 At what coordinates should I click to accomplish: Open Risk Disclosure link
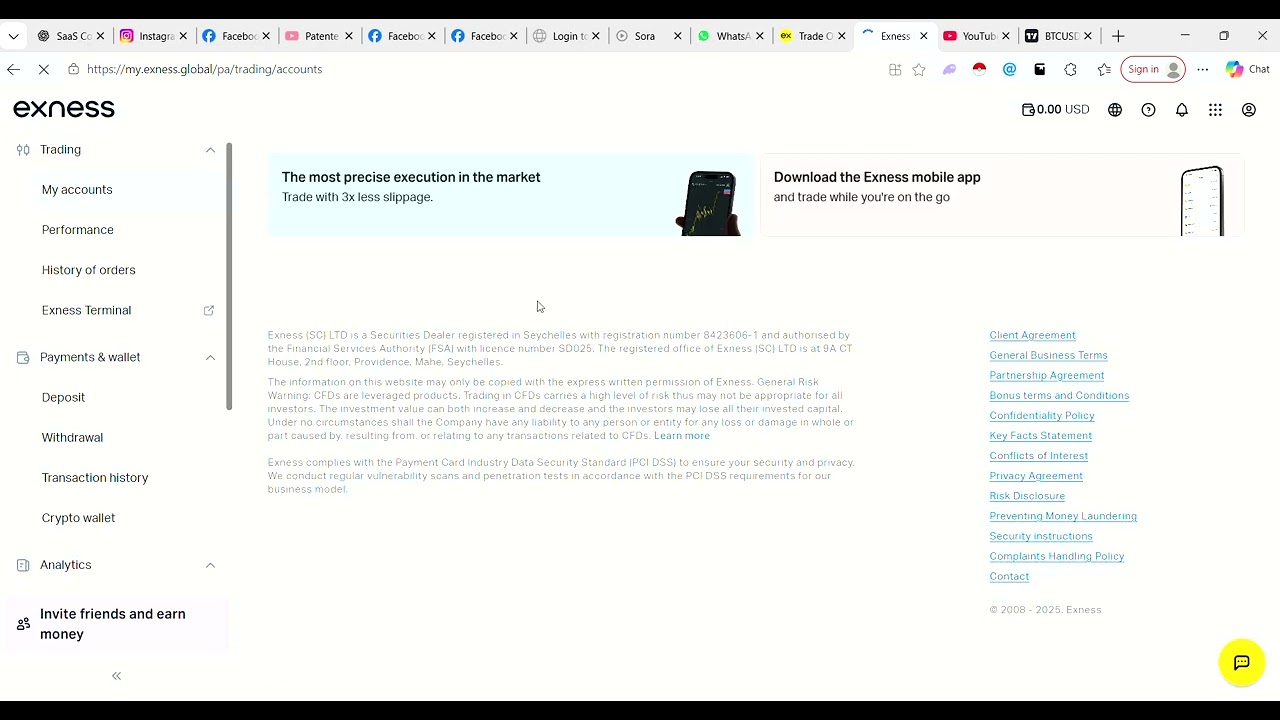click(x=1027, y=496)
